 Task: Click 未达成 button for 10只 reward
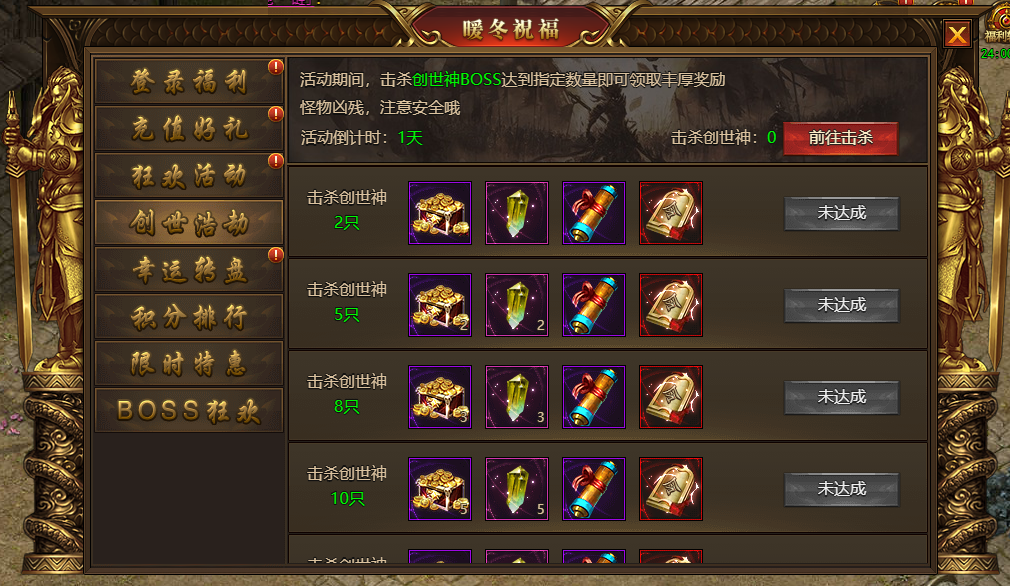(x=841, y=489)
